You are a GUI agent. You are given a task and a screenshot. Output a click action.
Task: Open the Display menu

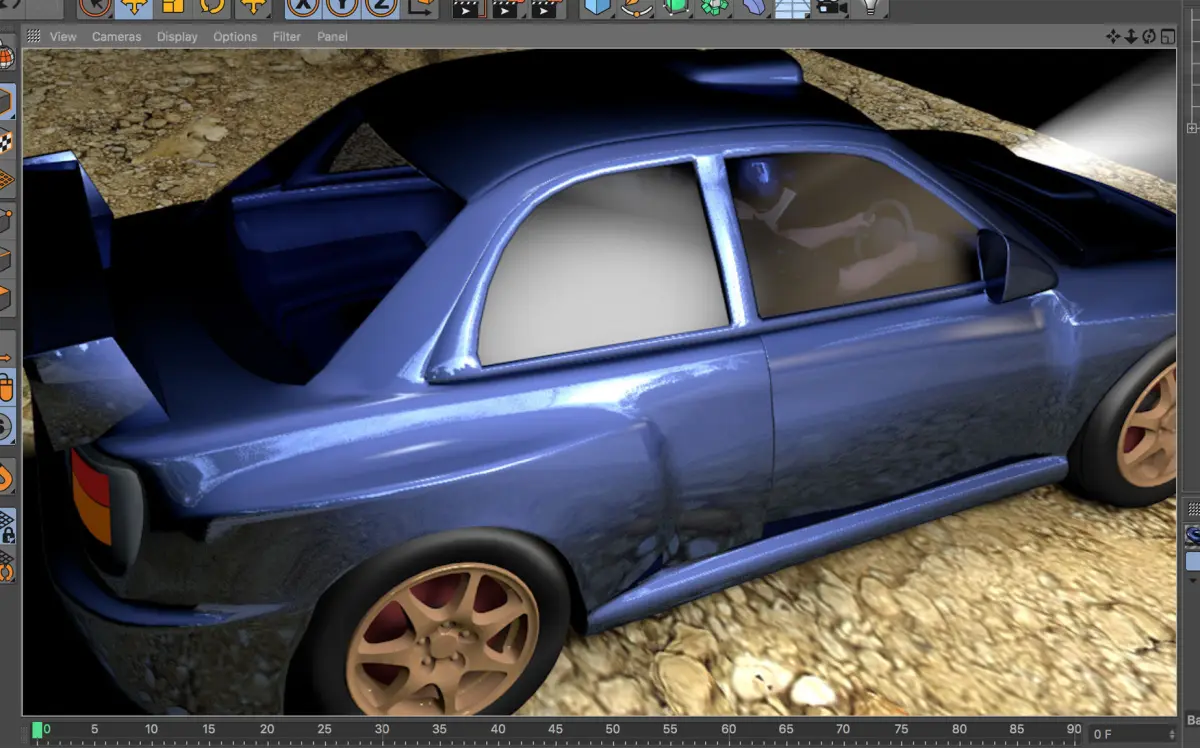(x=177, y=36)
